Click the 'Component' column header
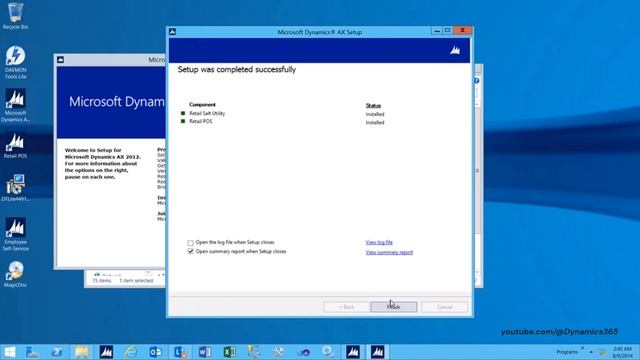This screenshot has width=640, height=360. [202, 105]
